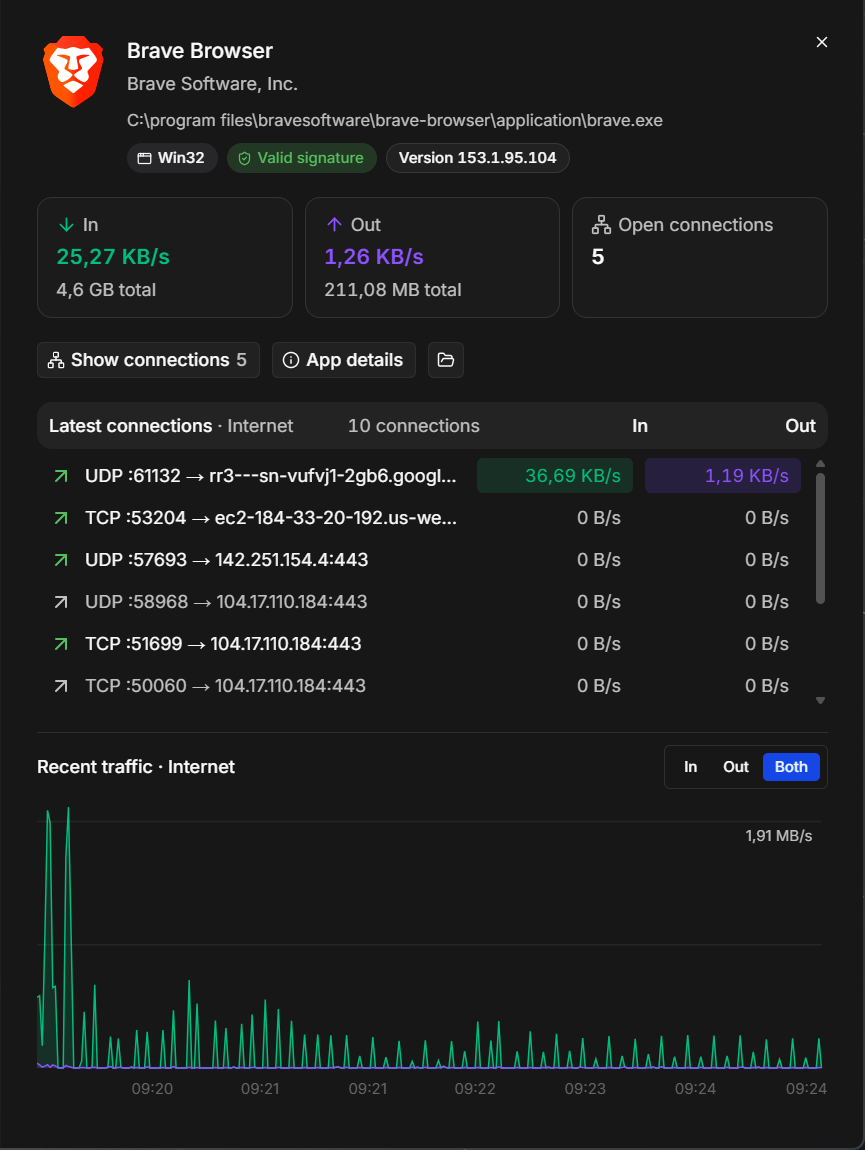This screenshot has width=865, height=1150.
Task: Show Both traffic directions on graph
Action: [791, 767]
